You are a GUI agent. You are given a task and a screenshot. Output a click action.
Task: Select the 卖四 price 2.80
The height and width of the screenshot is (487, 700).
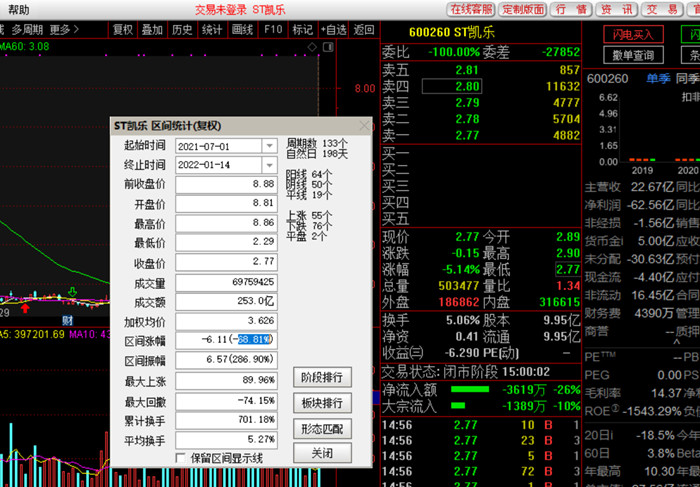pyautogui.click(x=467, y=86)
